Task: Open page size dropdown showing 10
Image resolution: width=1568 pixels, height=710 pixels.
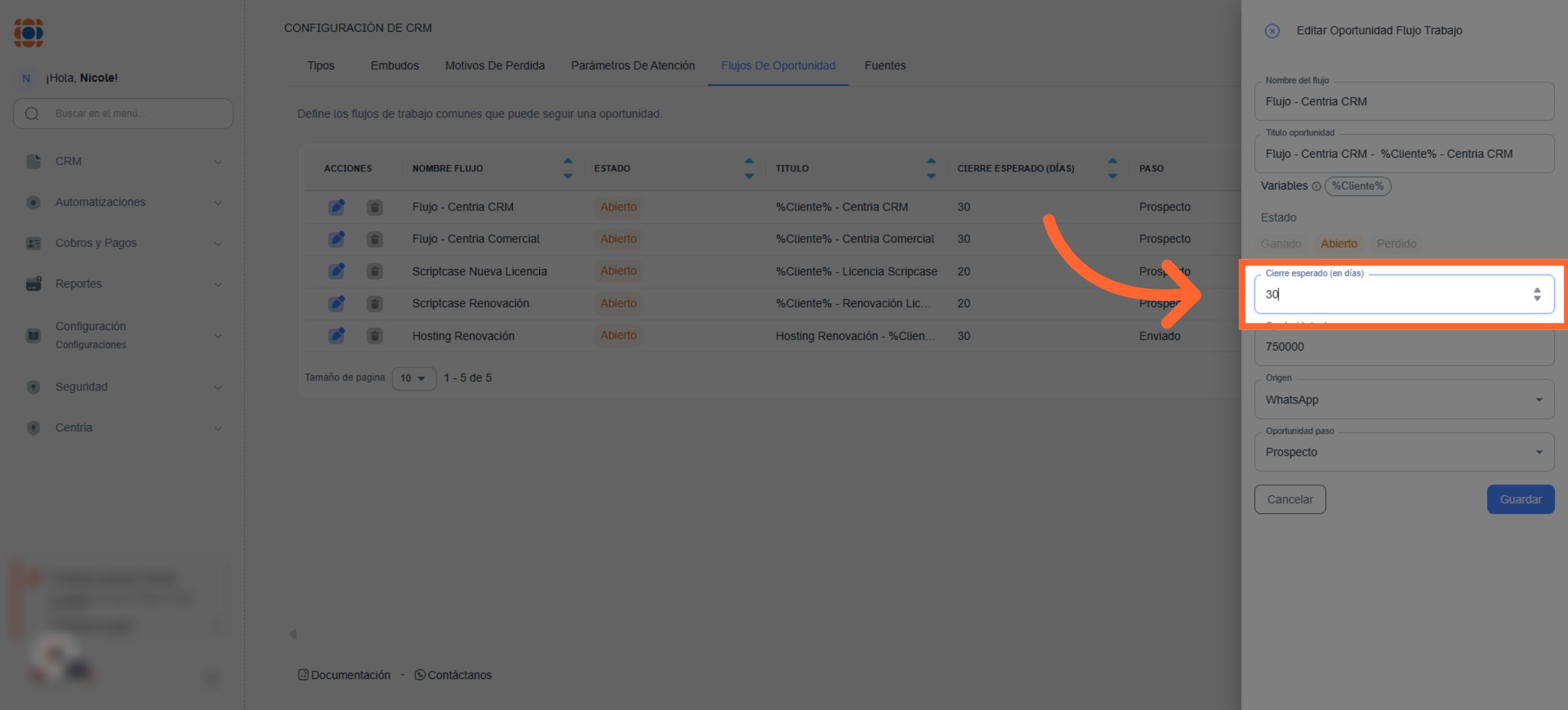Action: tap(414, 378)
